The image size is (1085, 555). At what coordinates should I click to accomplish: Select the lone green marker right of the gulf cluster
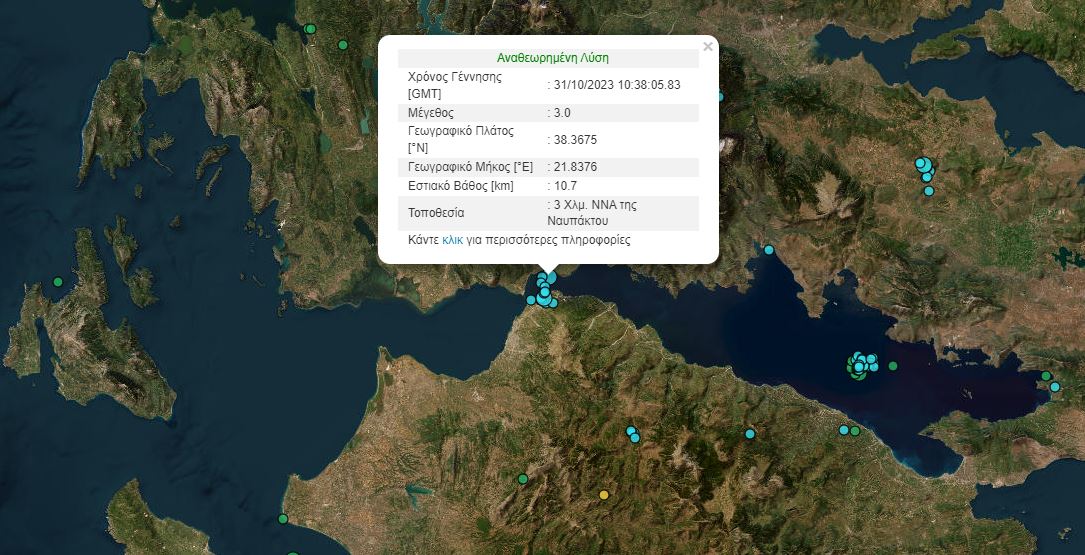coord(893,366)
